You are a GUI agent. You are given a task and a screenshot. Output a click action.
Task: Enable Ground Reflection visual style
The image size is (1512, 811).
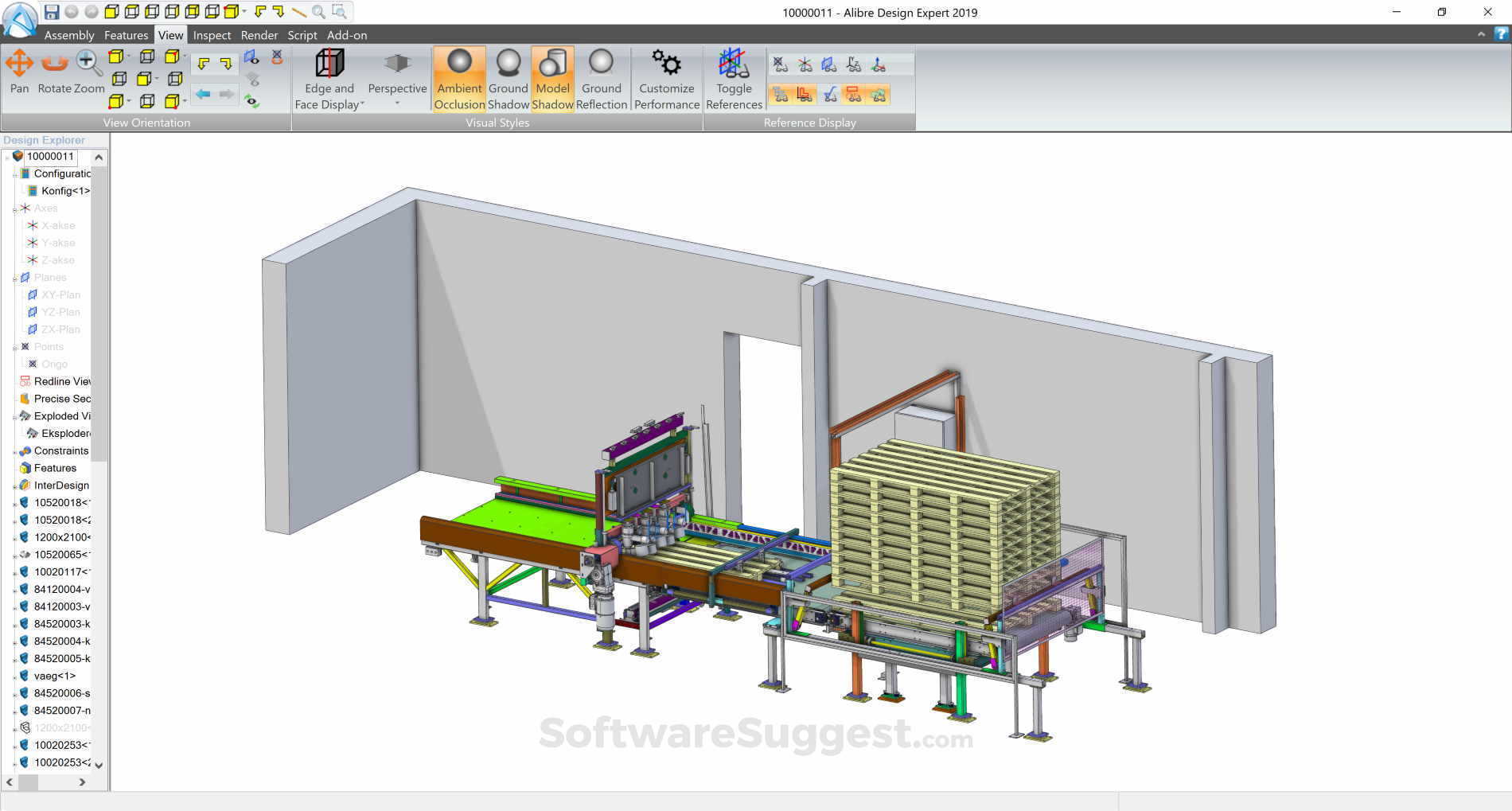click(x=601, y=76)
